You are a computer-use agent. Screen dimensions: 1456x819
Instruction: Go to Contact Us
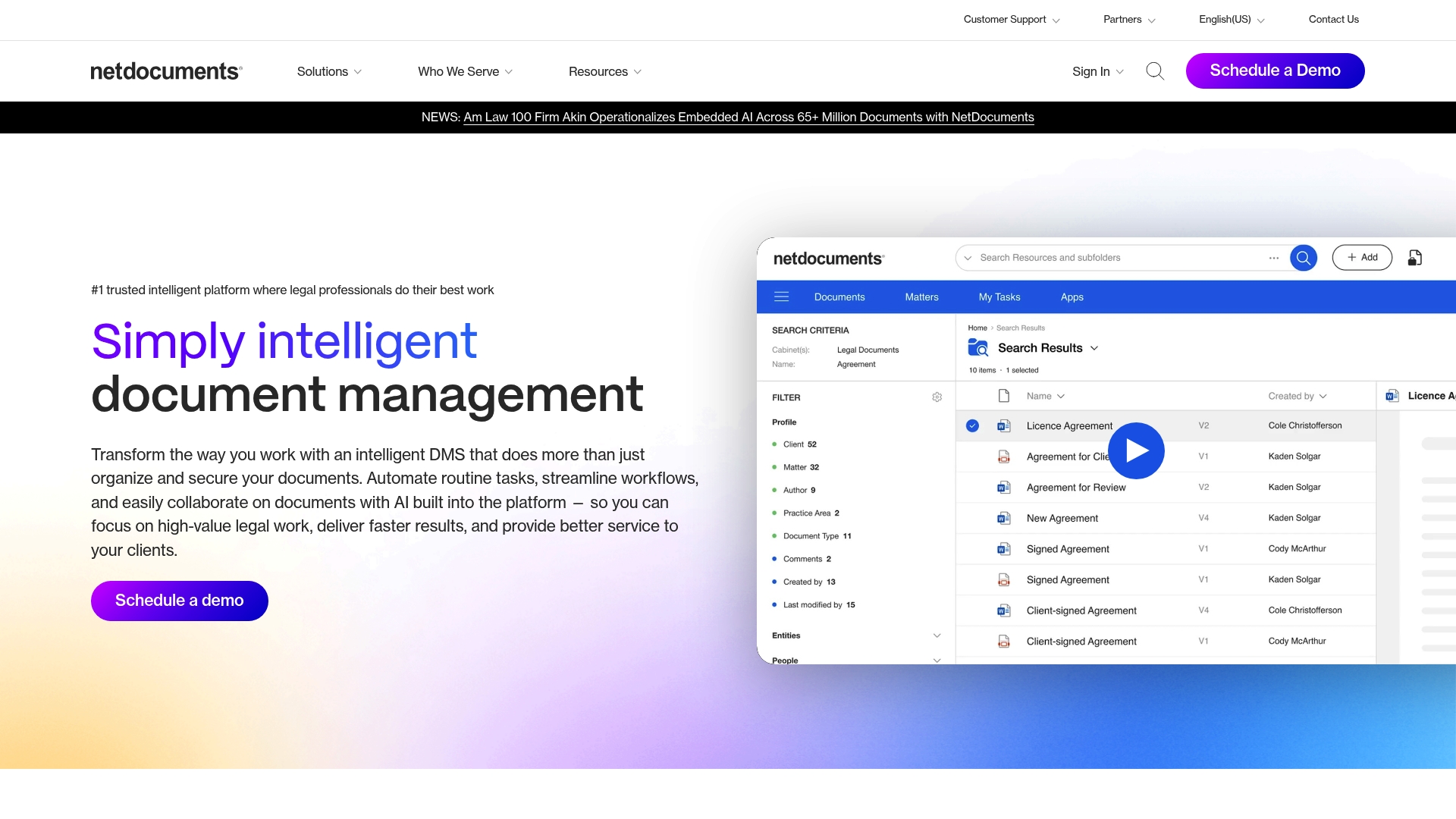click(1333, 20)
